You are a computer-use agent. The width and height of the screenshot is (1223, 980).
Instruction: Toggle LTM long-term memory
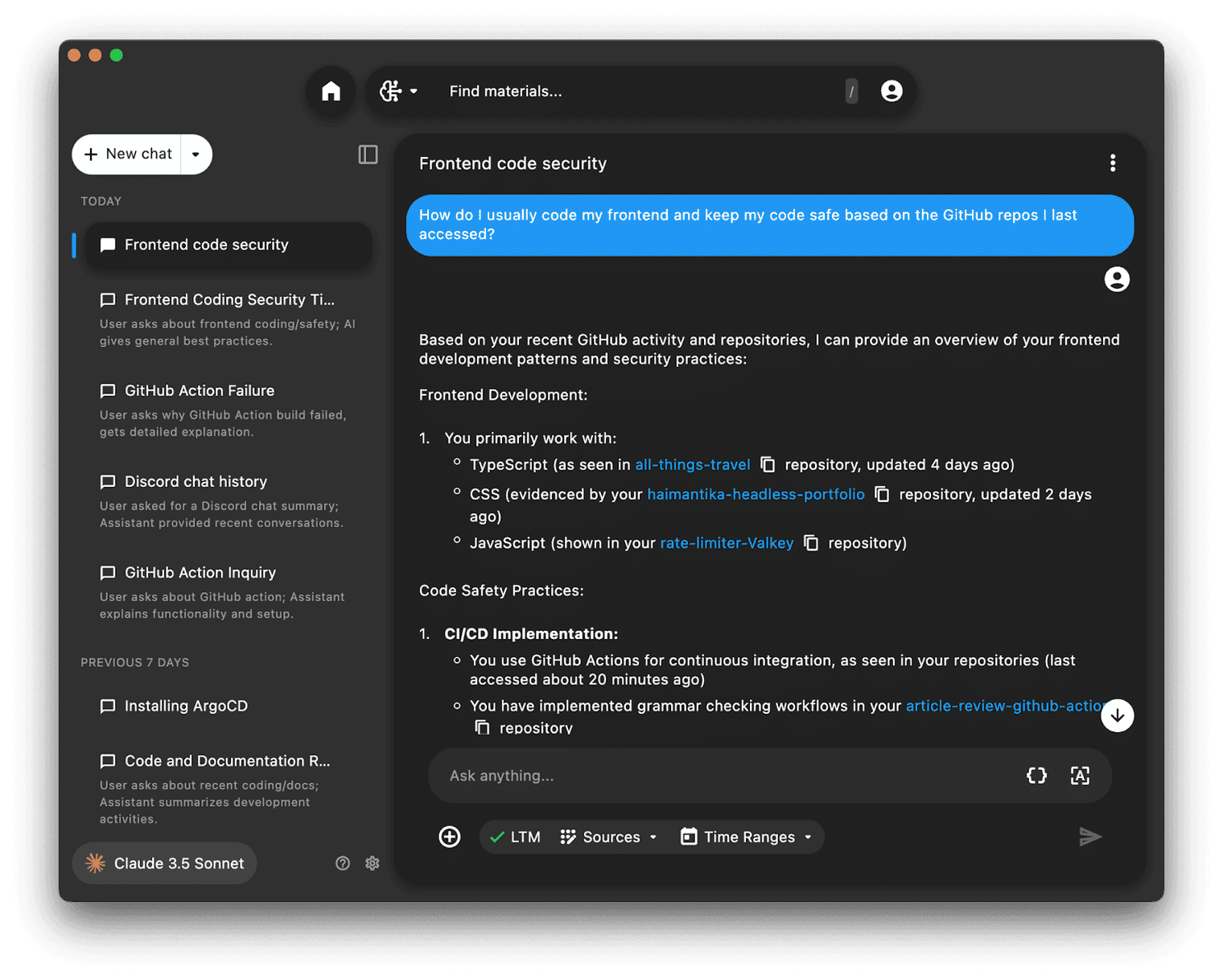pos(515,837)
